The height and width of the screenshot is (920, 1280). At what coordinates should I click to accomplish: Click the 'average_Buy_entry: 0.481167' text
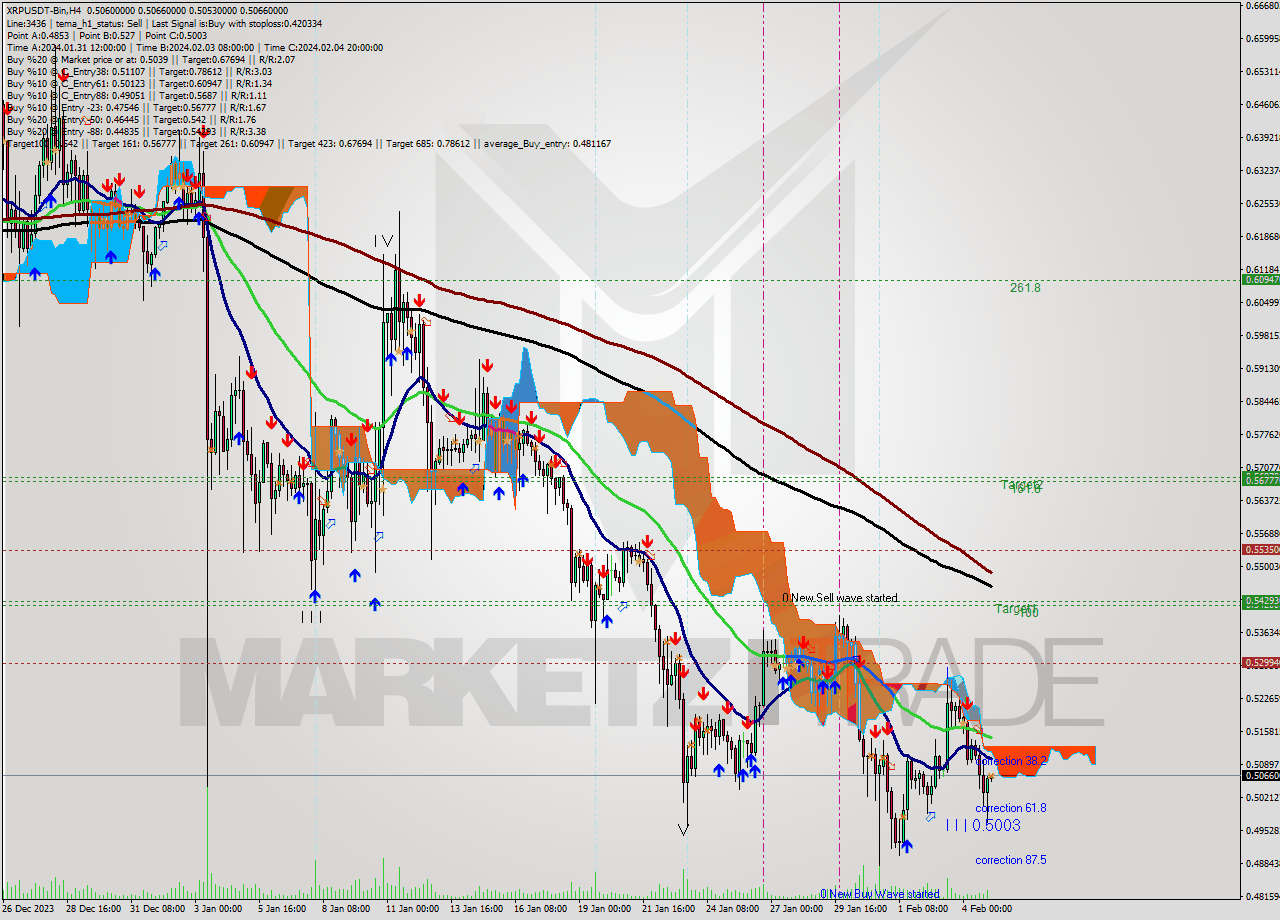547,144
